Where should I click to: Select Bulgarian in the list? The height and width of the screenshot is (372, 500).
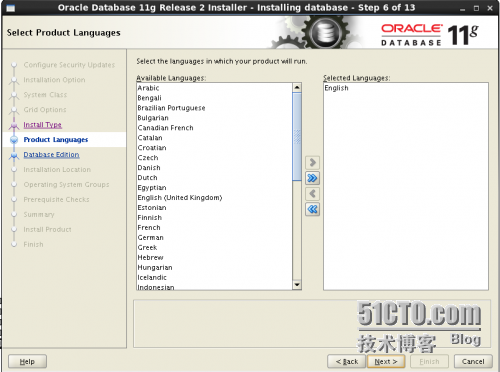(214, 118)
